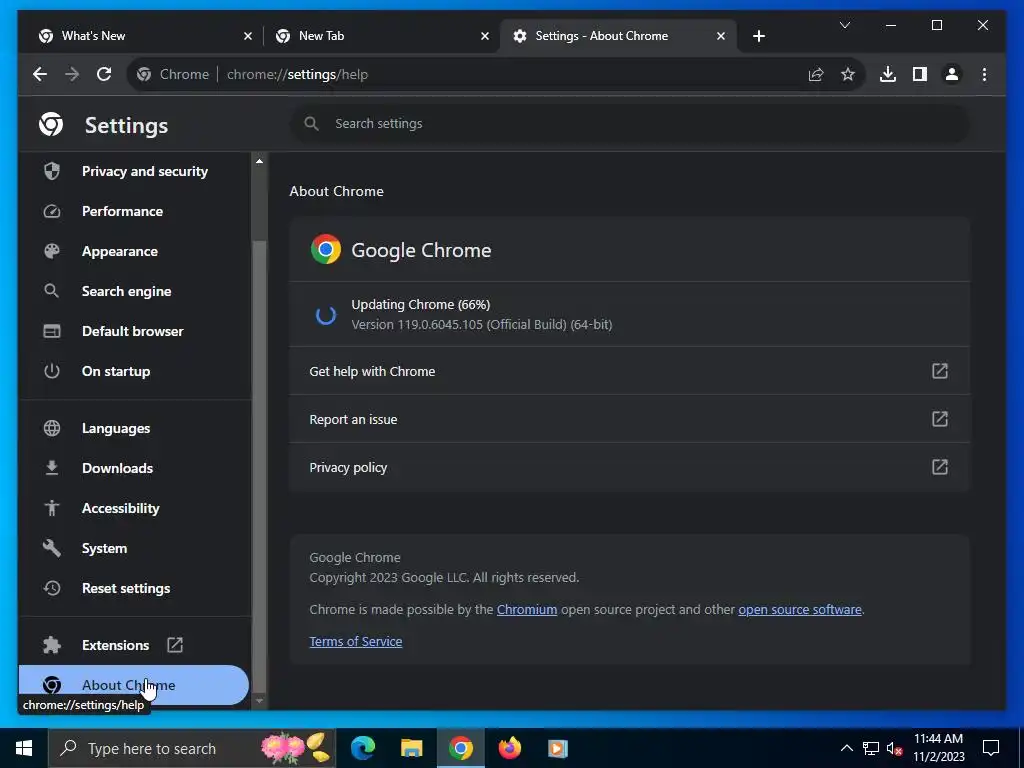Share this page using the share icon
This screenshot has height=768, width=1024.
[816, 74]
